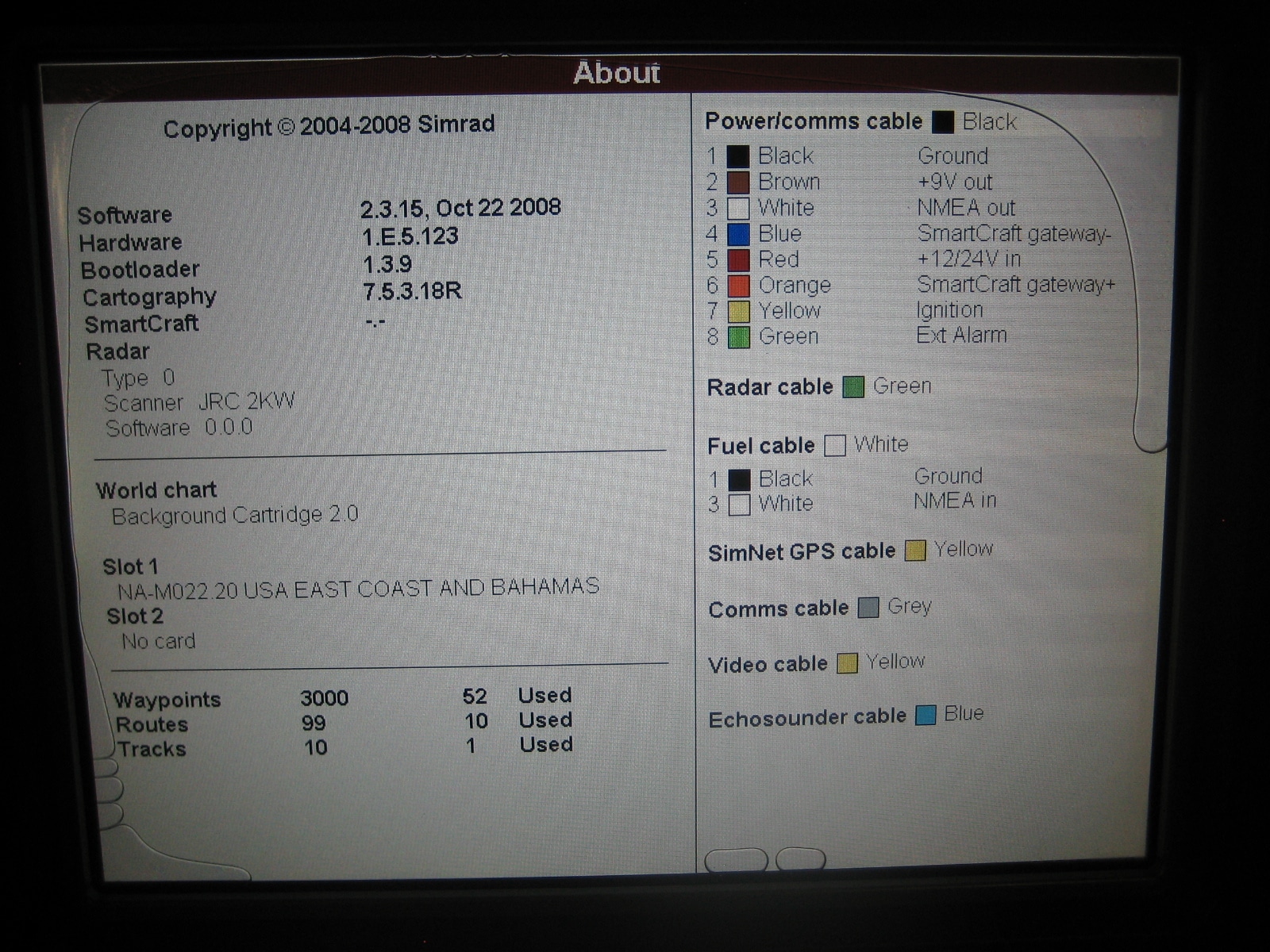Click the Radar cable green swatch
1270x952 pixels.
[853, 387]
